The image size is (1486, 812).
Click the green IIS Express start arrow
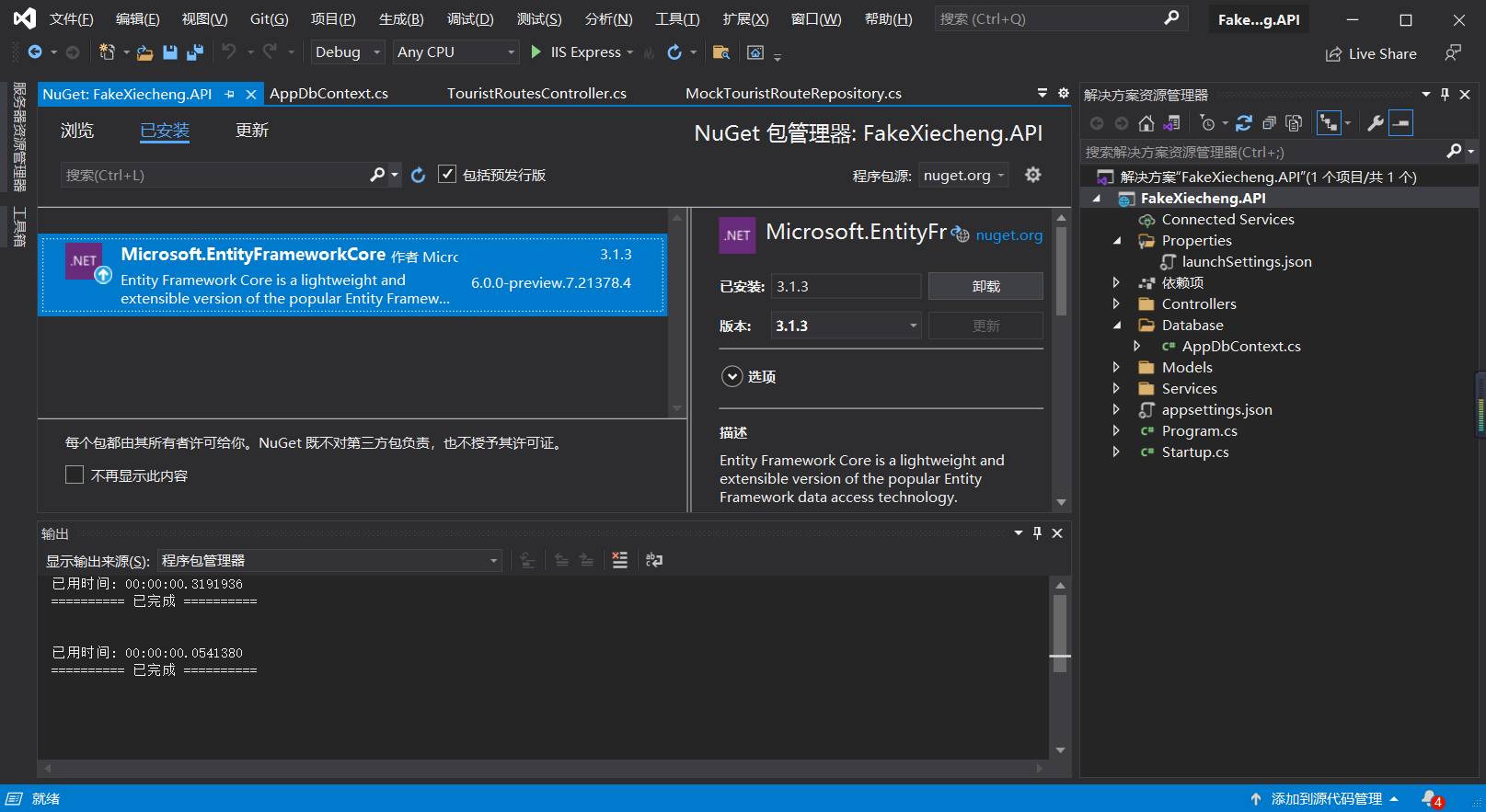[536, 52]
